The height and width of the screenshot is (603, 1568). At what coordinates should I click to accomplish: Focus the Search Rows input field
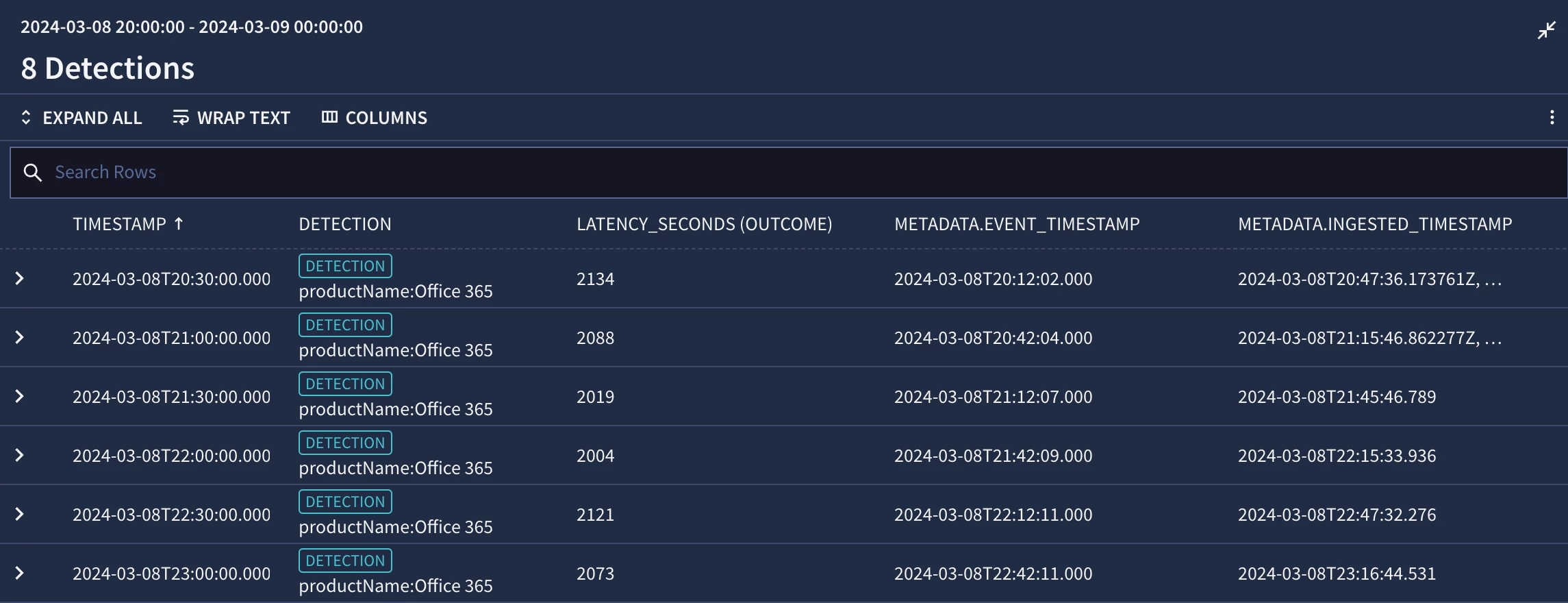(x=789, y=173)
